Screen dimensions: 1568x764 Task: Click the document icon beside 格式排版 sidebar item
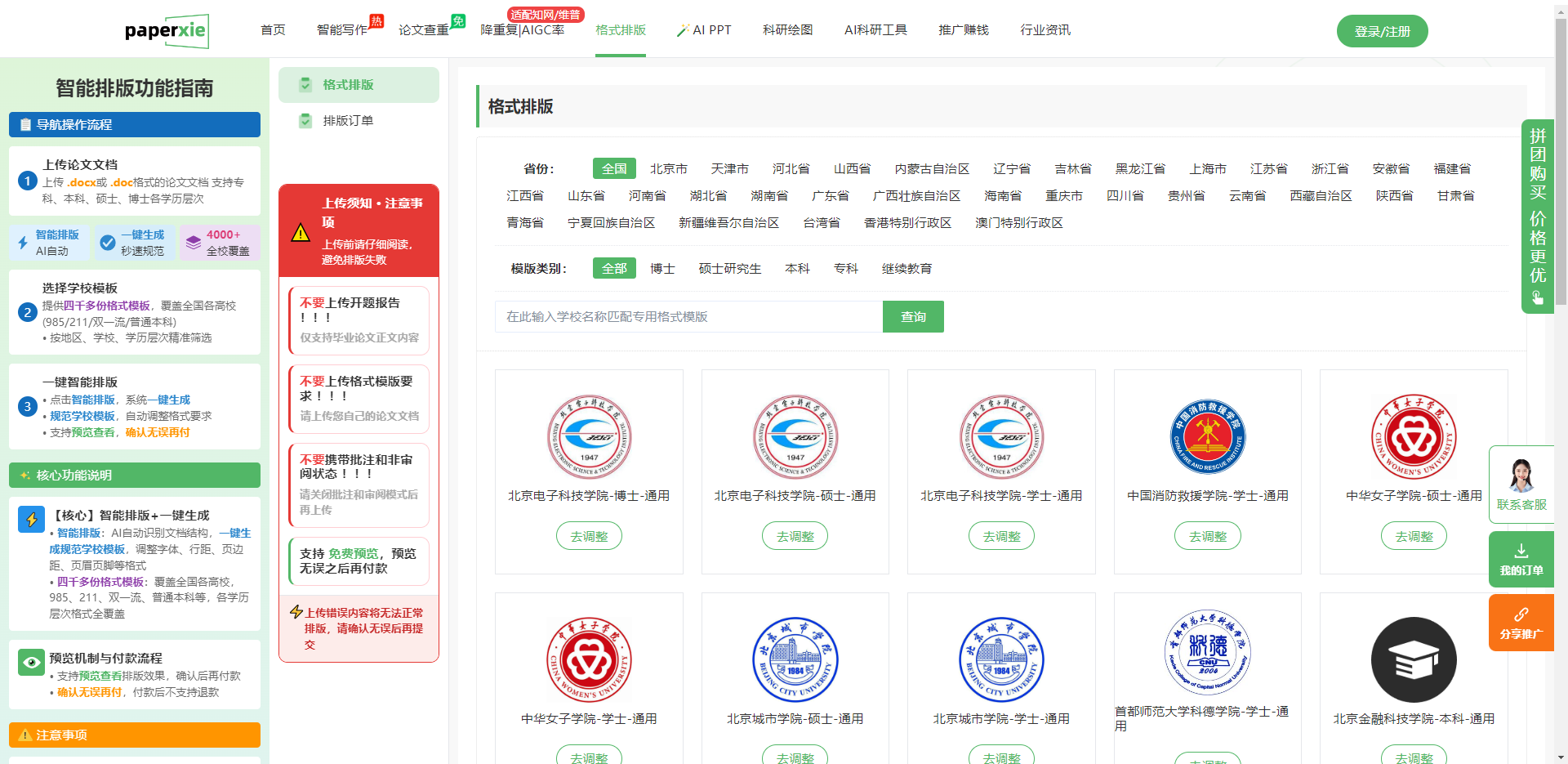pos(305,85)
